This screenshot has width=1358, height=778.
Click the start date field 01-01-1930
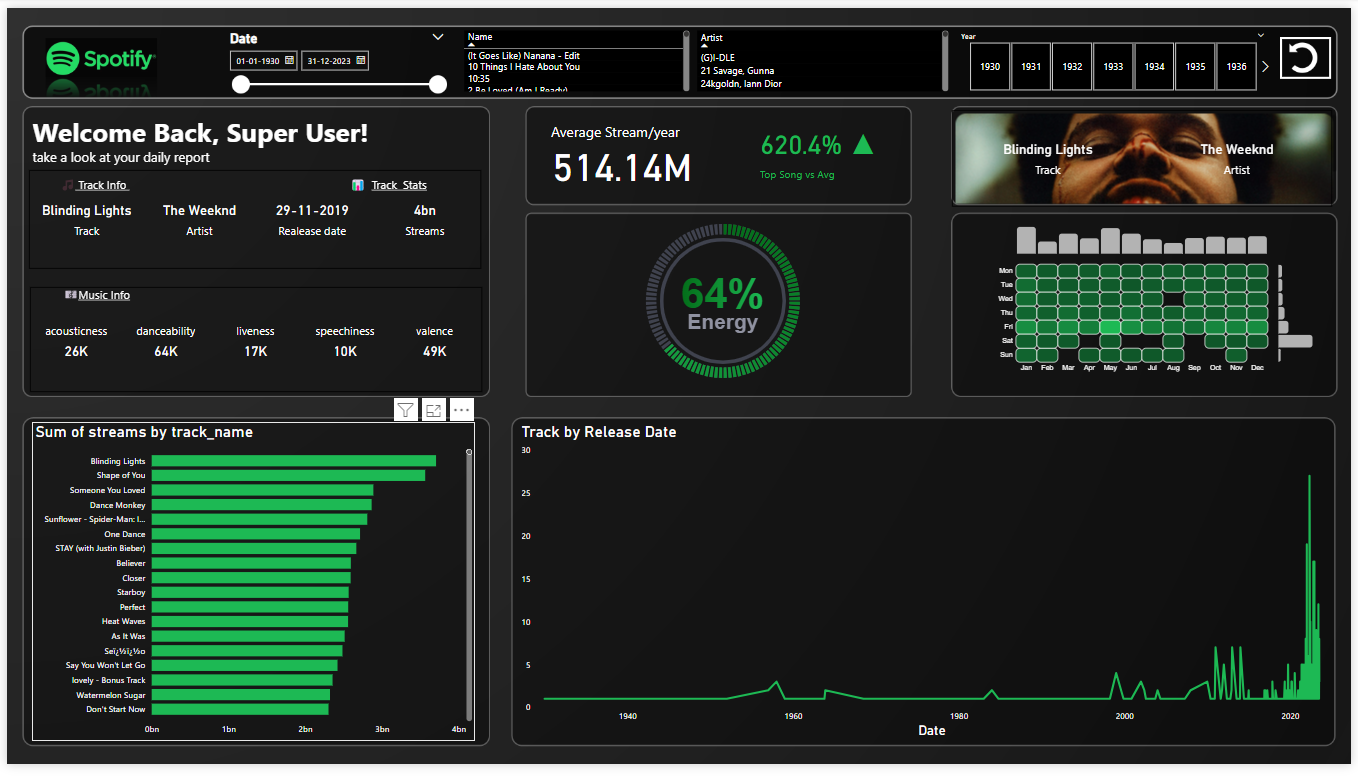[264, 61]
